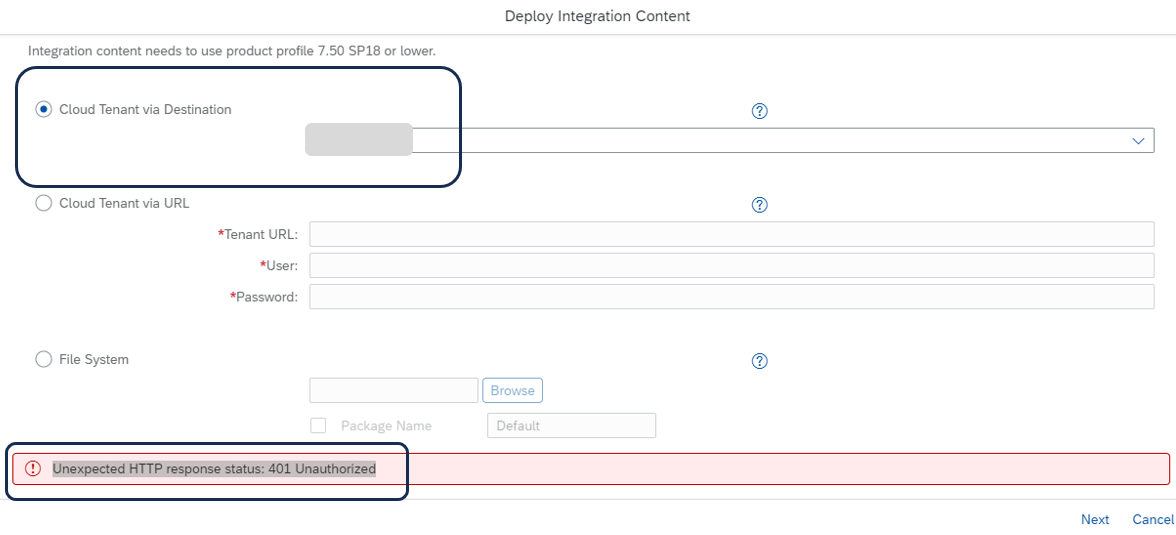Select Cloud Tenant via Destination radio button

point(44,110)
